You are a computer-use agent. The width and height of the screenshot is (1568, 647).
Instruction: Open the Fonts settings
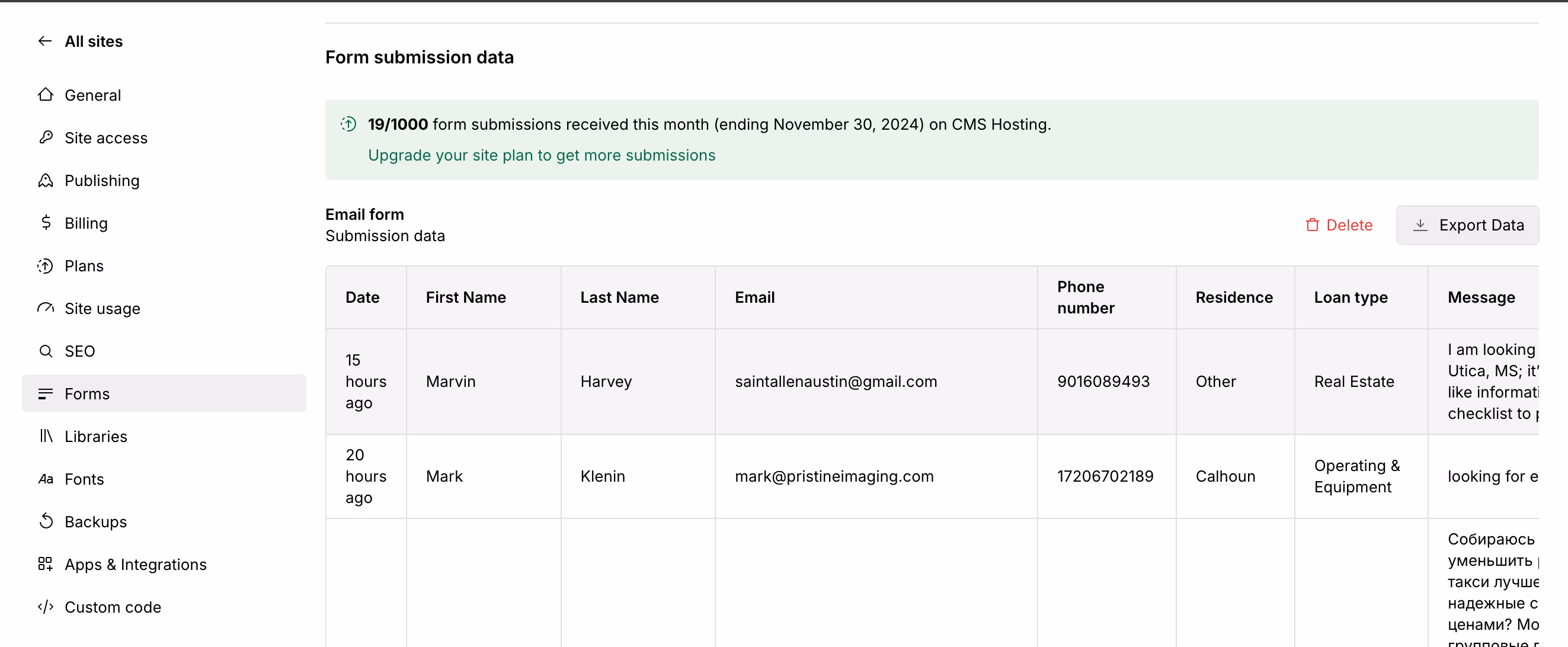84,479
